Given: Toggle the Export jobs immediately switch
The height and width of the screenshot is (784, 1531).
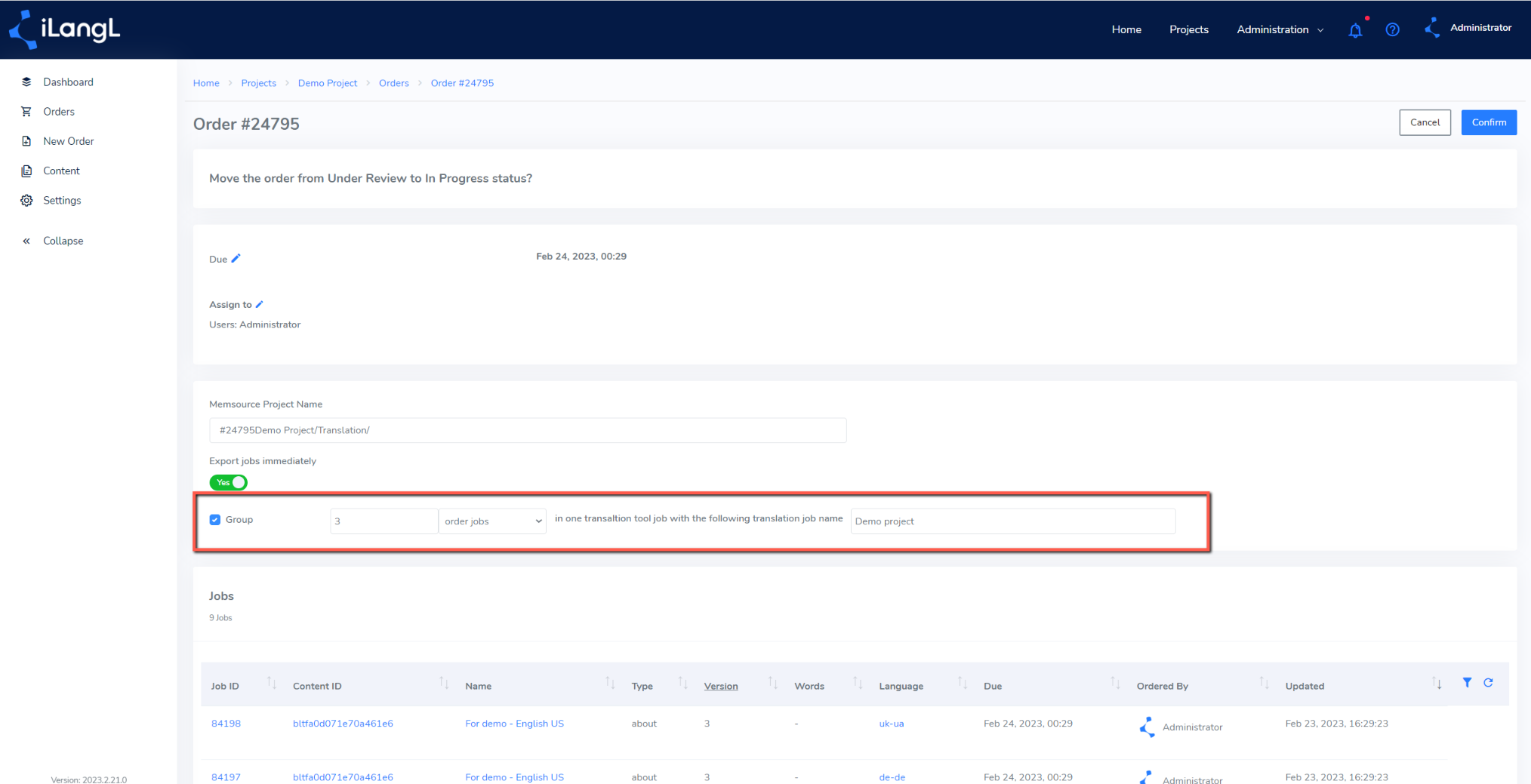Looking at the screenshot, I should pos(228,482).
